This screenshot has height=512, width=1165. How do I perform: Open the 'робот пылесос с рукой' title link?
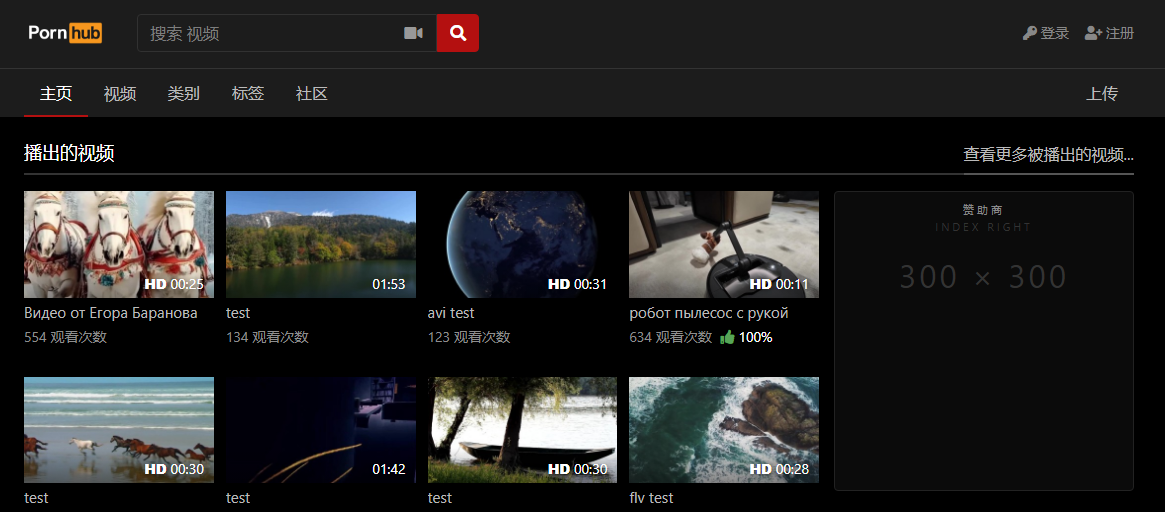coord(708,313)
